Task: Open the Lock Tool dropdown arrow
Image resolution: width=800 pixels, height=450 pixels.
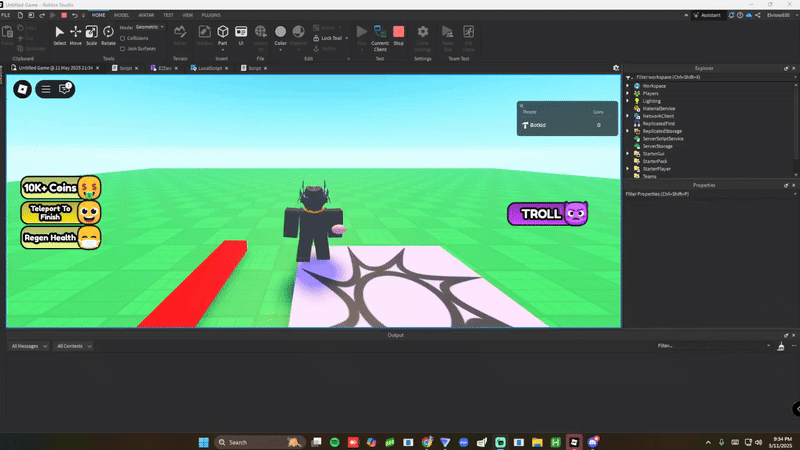Action: point(347,38)
